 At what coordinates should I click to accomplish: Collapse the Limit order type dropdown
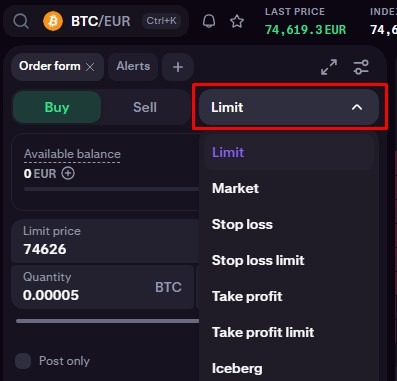click(289, 107)
